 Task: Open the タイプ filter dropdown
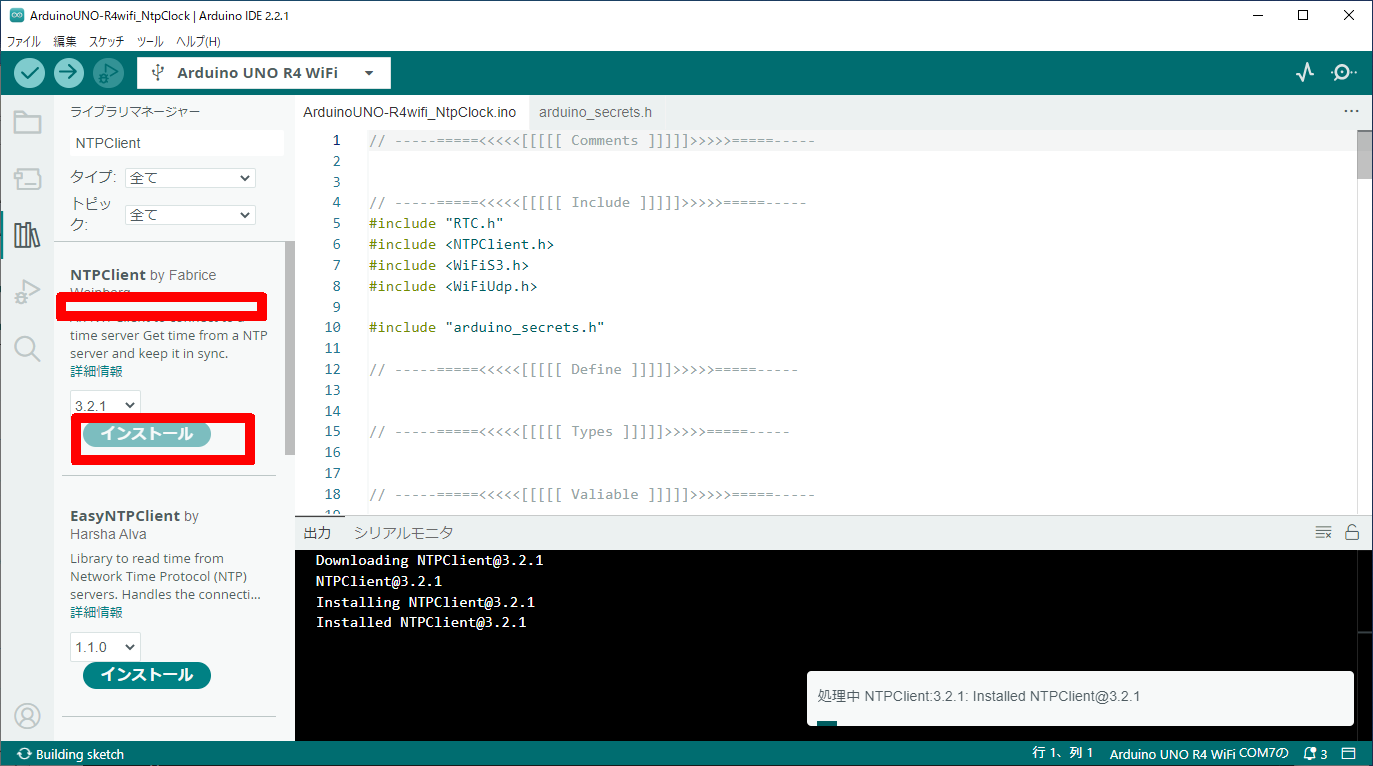click(190, 178)
